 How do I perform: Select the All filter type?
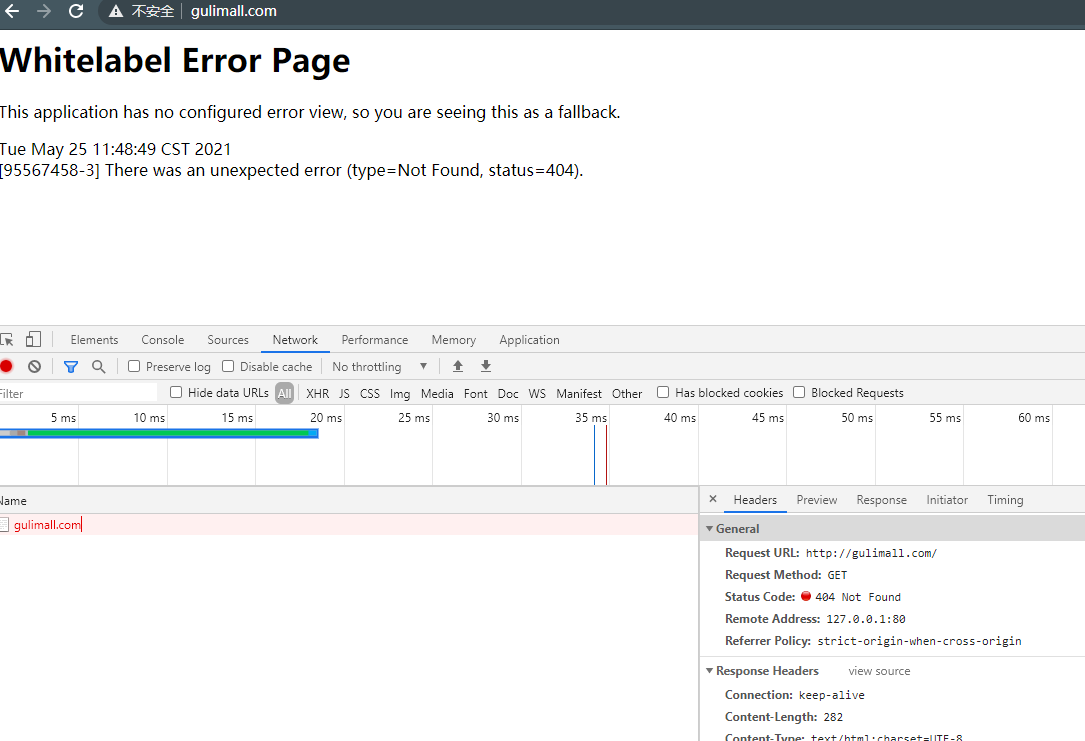pos(284,393)
